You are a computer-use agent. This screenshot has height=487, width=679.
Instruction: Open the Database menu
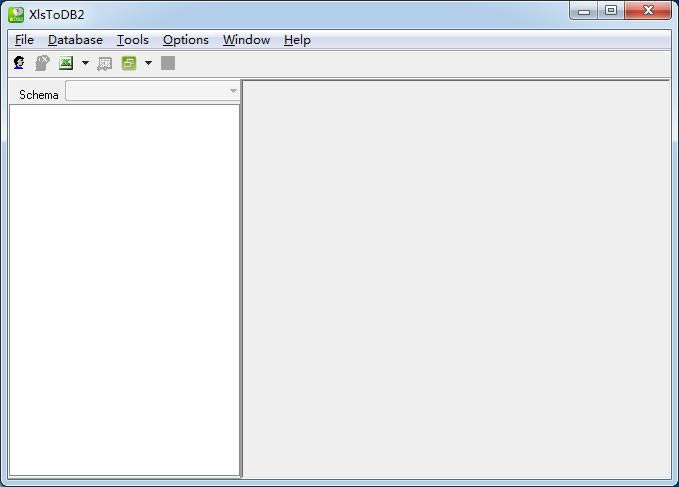click(x=75, y=40)
